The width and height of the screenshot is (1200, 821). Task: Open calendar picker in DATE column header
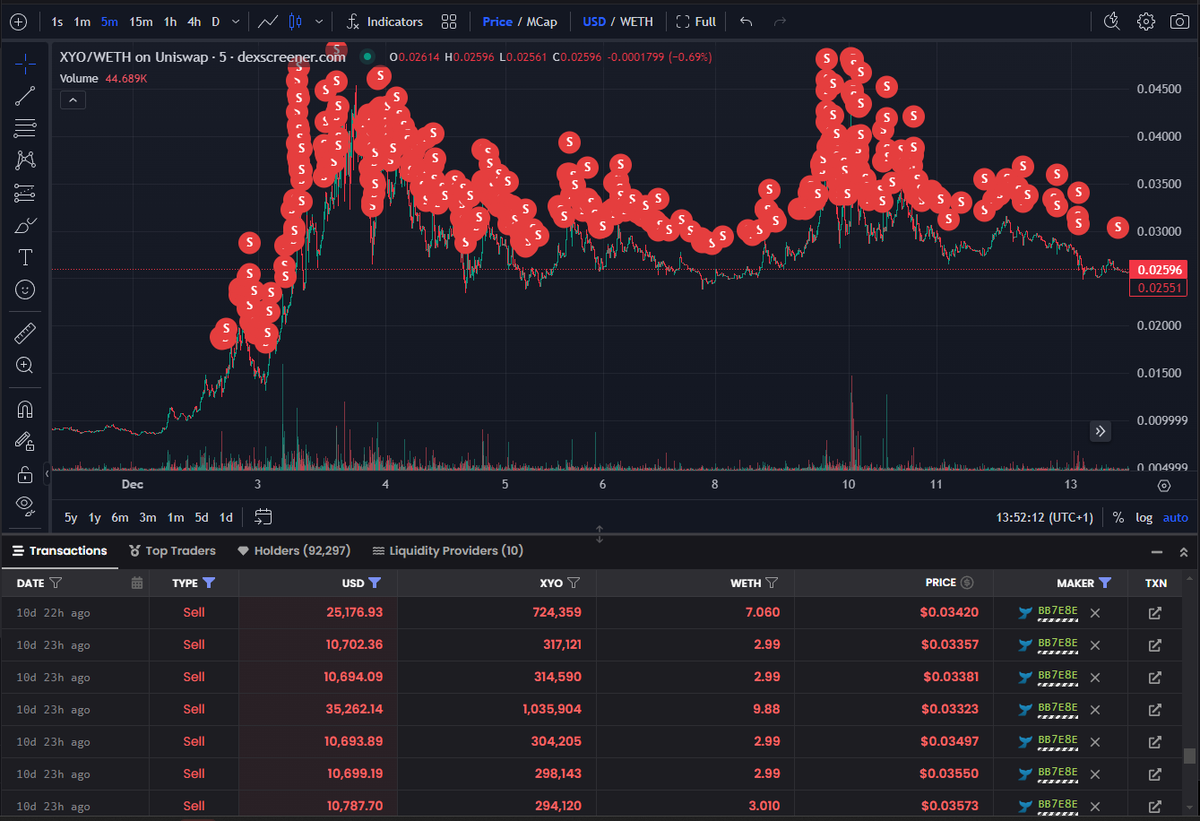point(137,583)
